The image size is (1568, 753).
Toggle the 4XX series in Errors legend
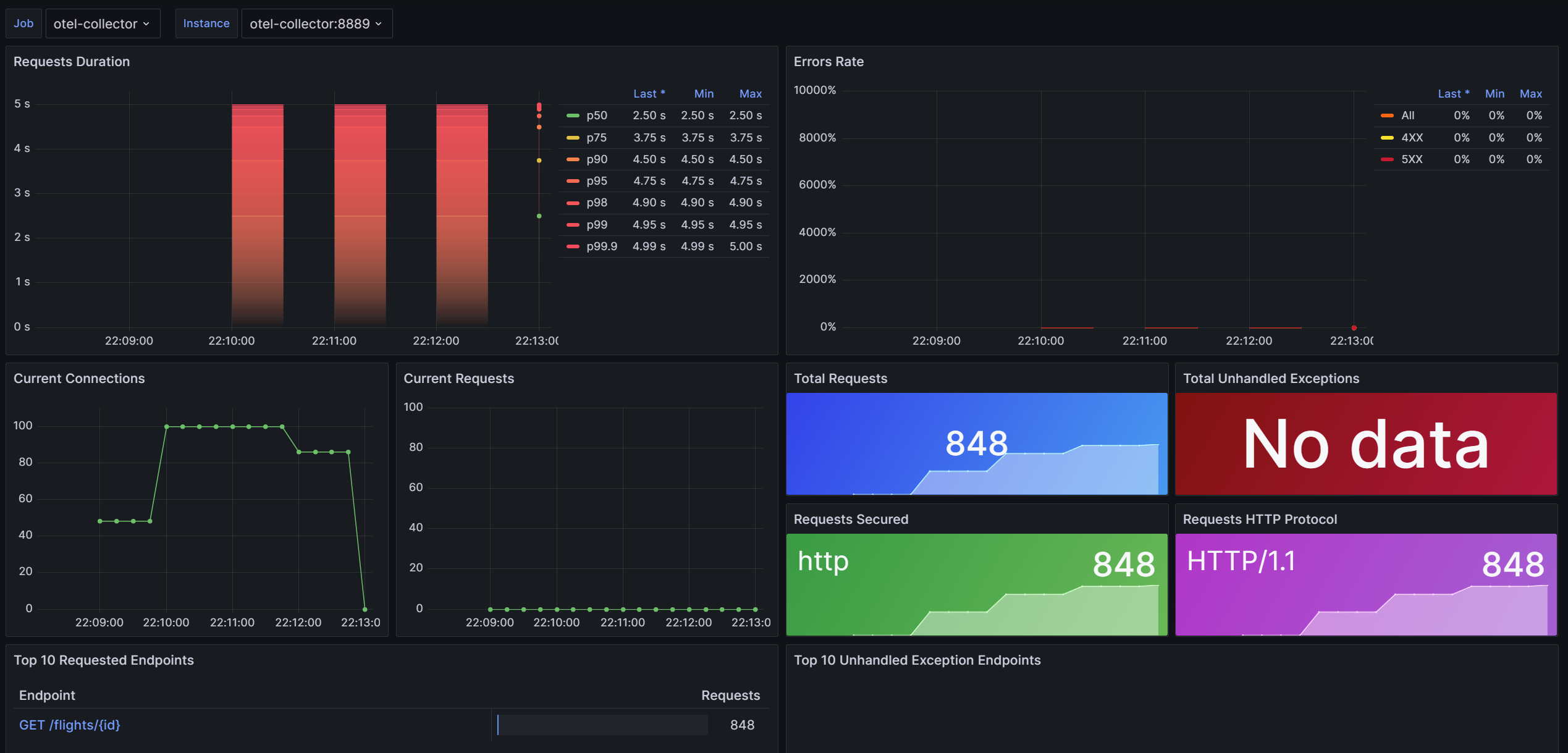click(1412, 138)
